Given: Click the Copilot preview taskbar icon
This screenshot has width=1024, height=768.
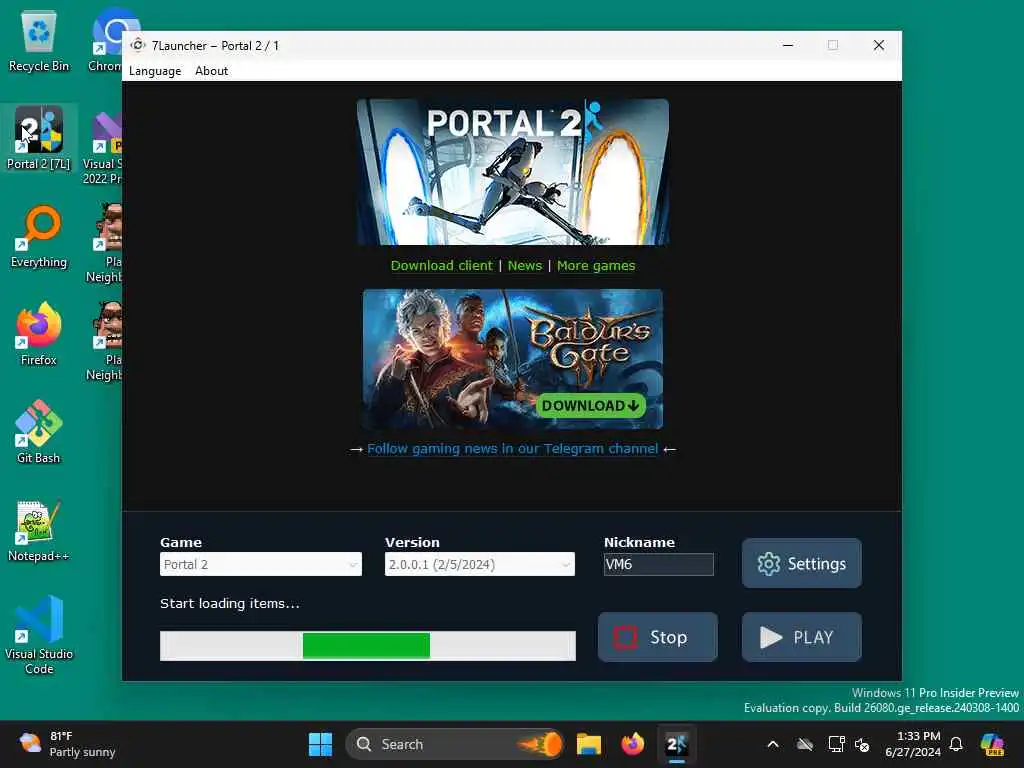Looking at the screenshot, I should click(x=992, y=744).
